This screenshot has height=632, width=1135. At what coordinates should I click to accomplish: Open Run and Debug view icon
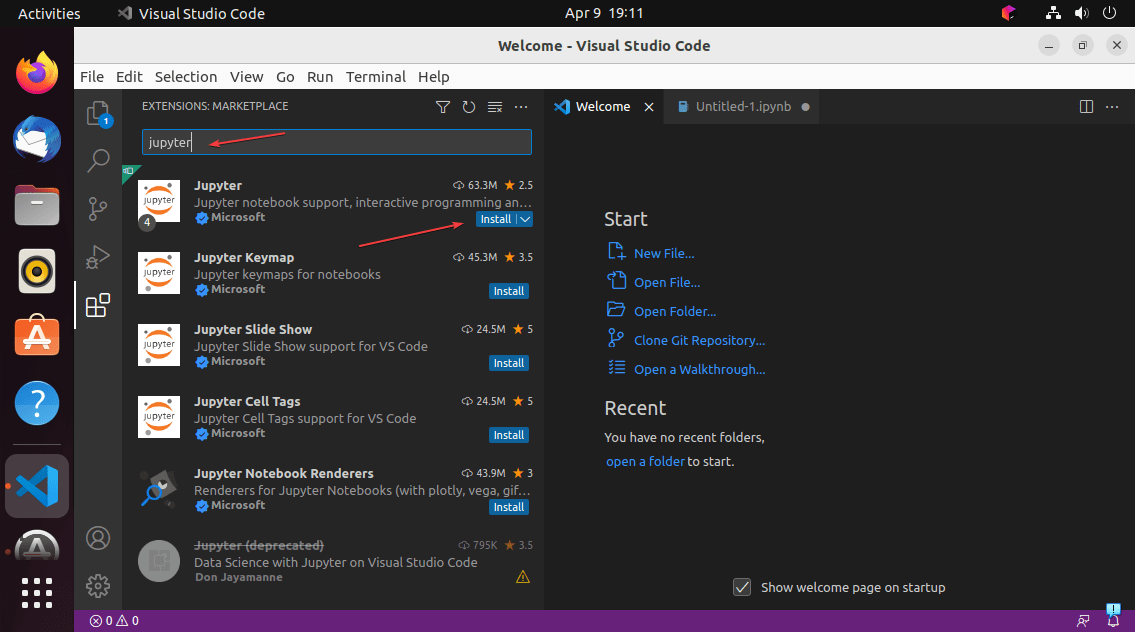[x=98, y=256]
